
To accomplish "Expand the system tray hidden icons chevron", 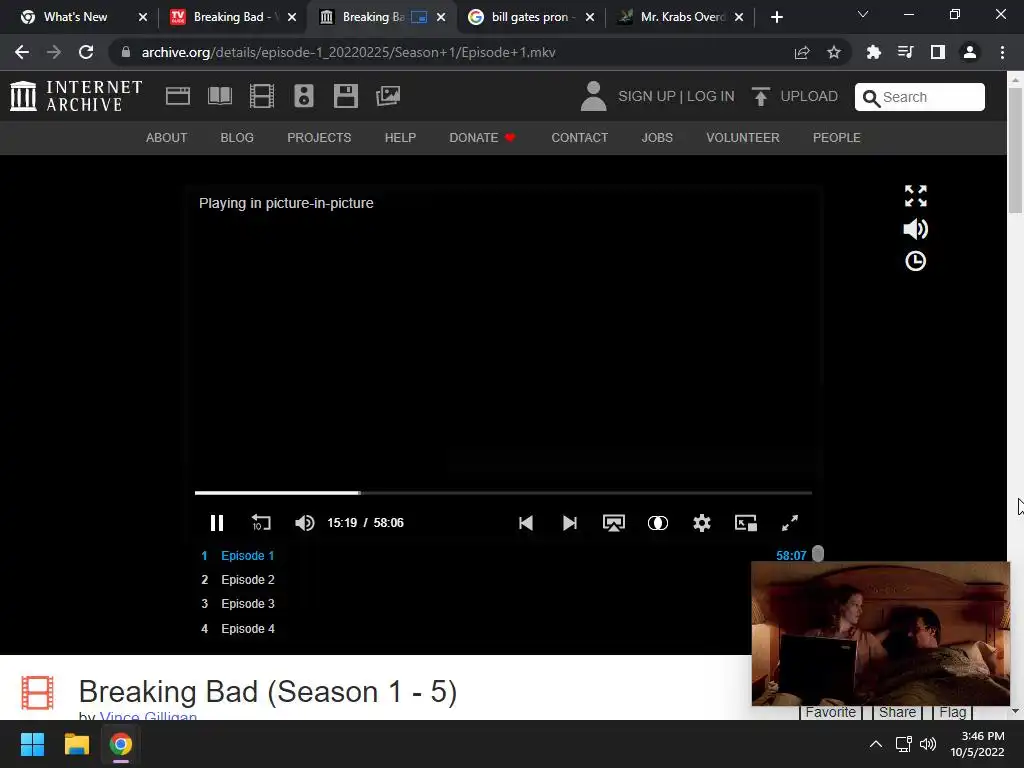I will tap(876, 744).
